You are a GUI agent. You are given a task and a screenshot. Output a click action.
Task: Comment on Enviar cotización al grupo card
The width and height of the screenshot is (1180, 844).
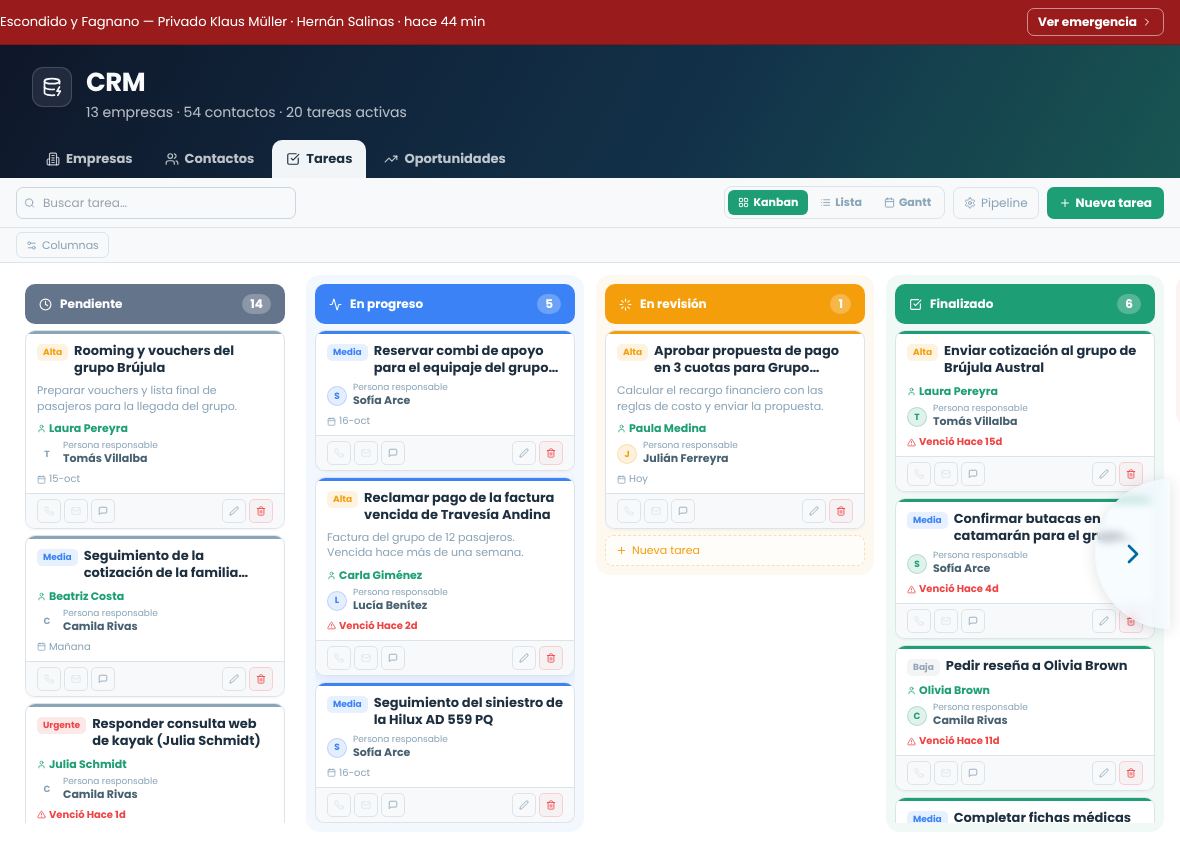pos(972,474)
